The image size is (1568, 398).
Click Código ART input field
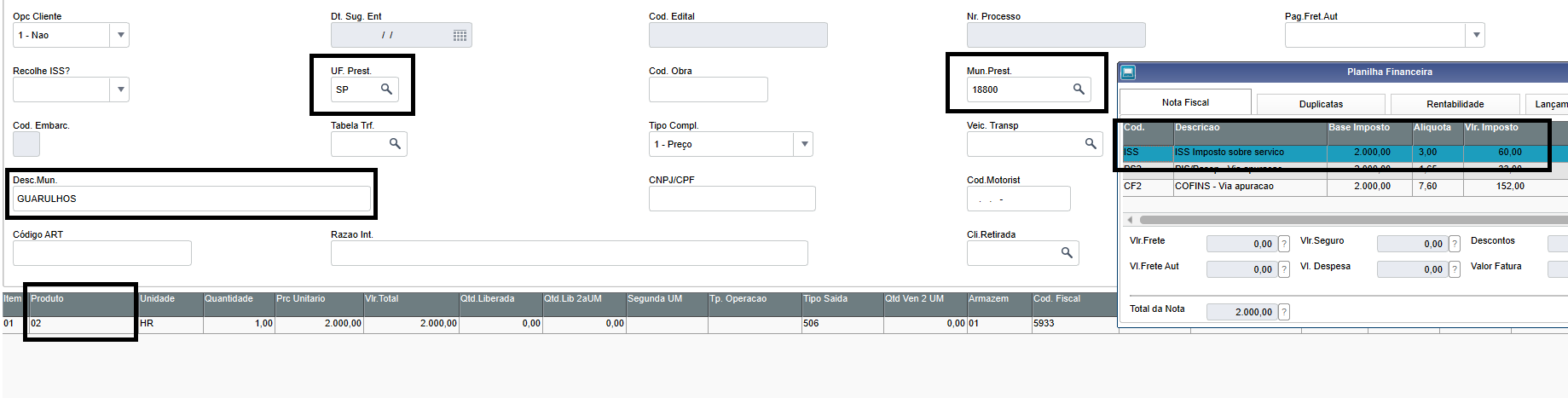click(101, 253)
